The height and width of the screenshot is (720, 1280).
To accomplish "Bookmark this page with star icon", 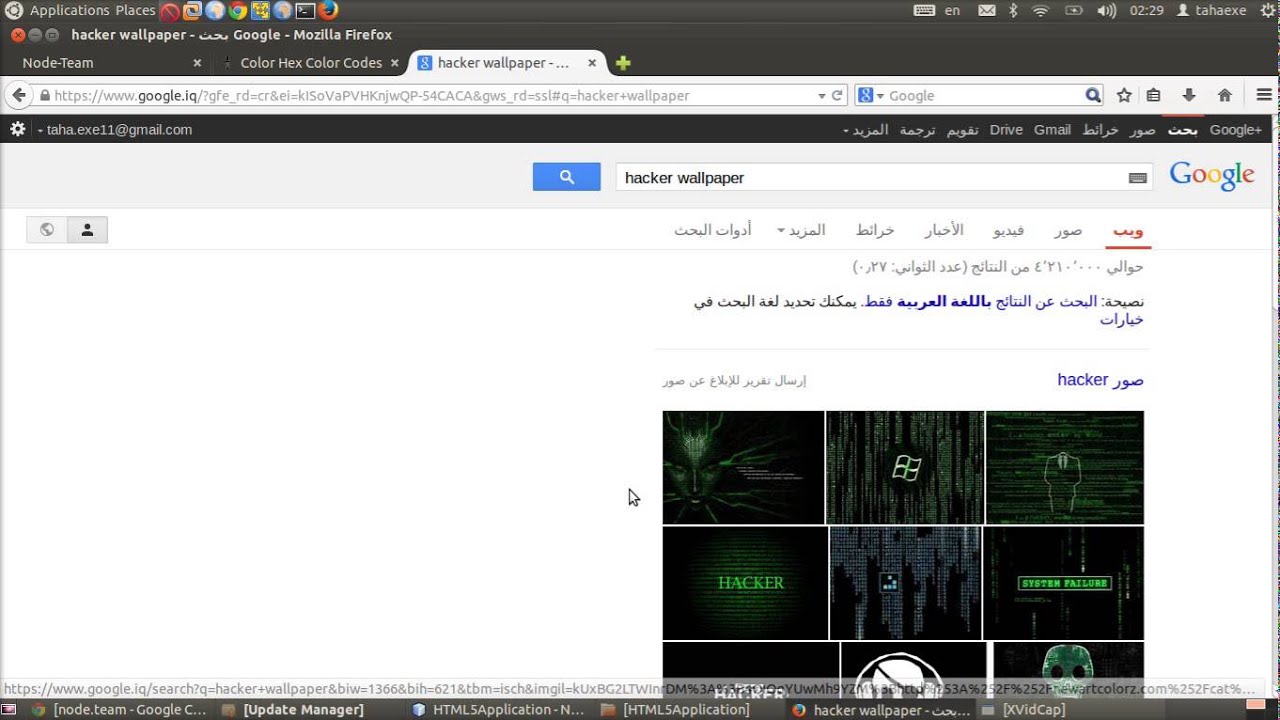I will tap(1124, 95).
